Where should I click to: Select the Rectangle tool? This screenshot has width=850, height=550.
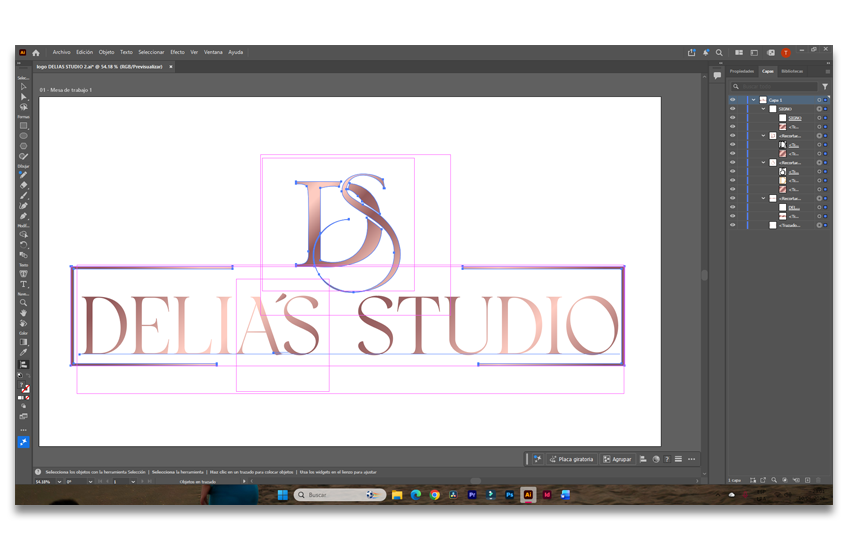tap(23, 126)
